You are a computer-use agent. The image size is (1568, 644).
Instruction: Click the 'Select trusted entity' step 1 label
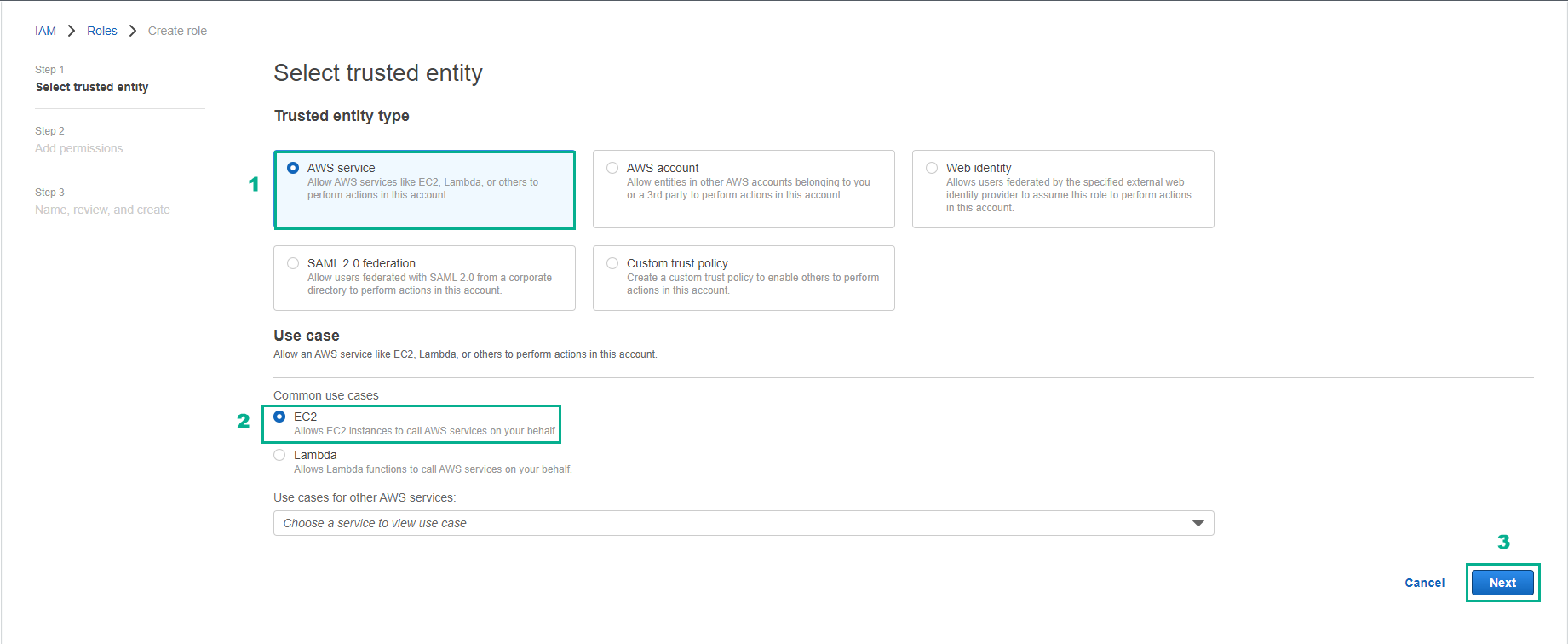(92, 87)
